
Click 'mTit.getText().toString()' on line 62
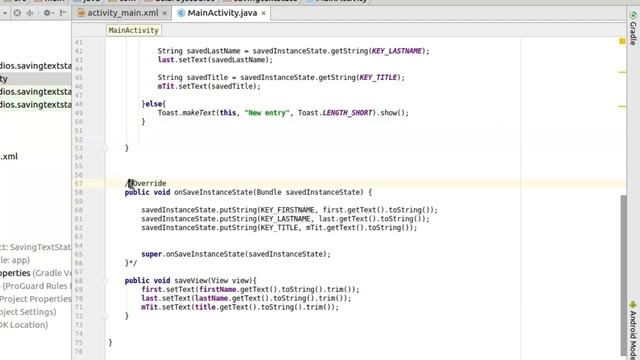[358, 228]
